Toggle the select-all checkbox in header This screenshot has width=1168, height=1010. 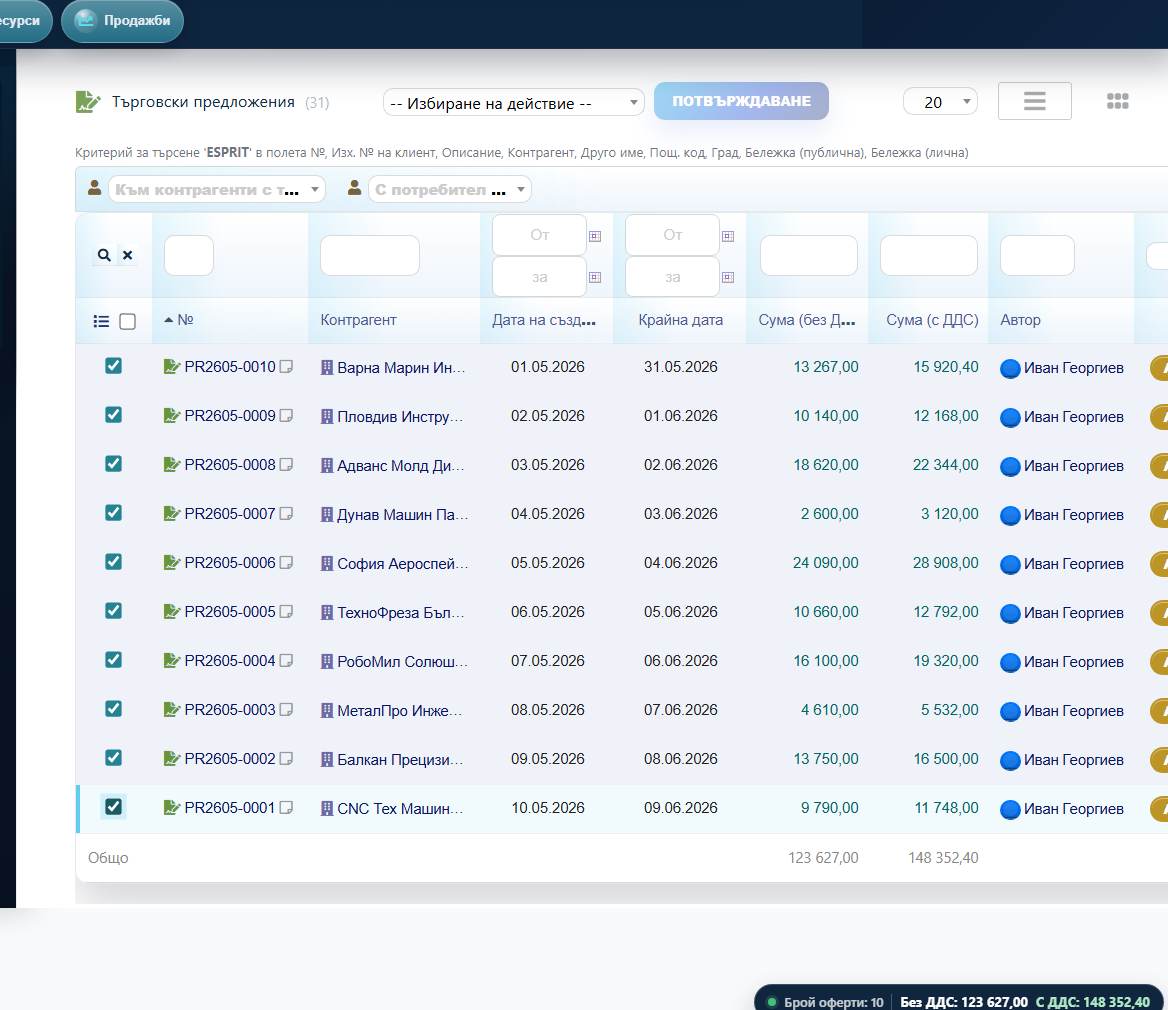tap(127, 321)
